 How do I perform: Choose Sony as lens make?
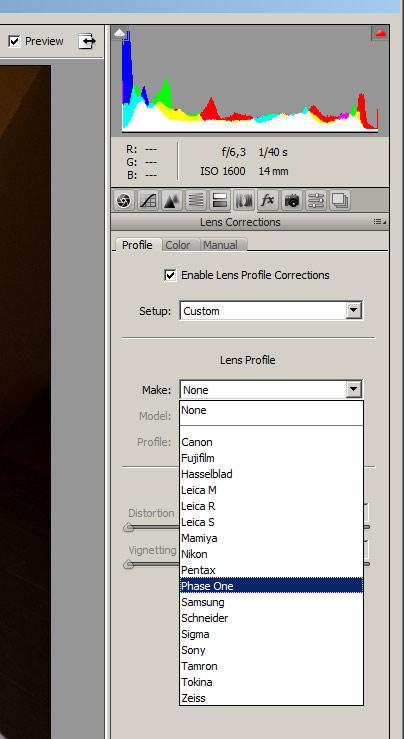[x=271, y=650]
